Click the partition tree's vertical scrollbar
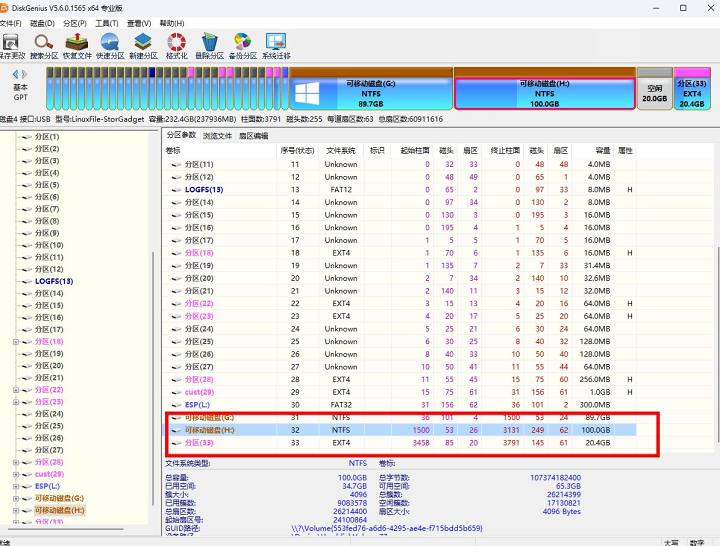The image size is (720, 546). coord(152,377)
